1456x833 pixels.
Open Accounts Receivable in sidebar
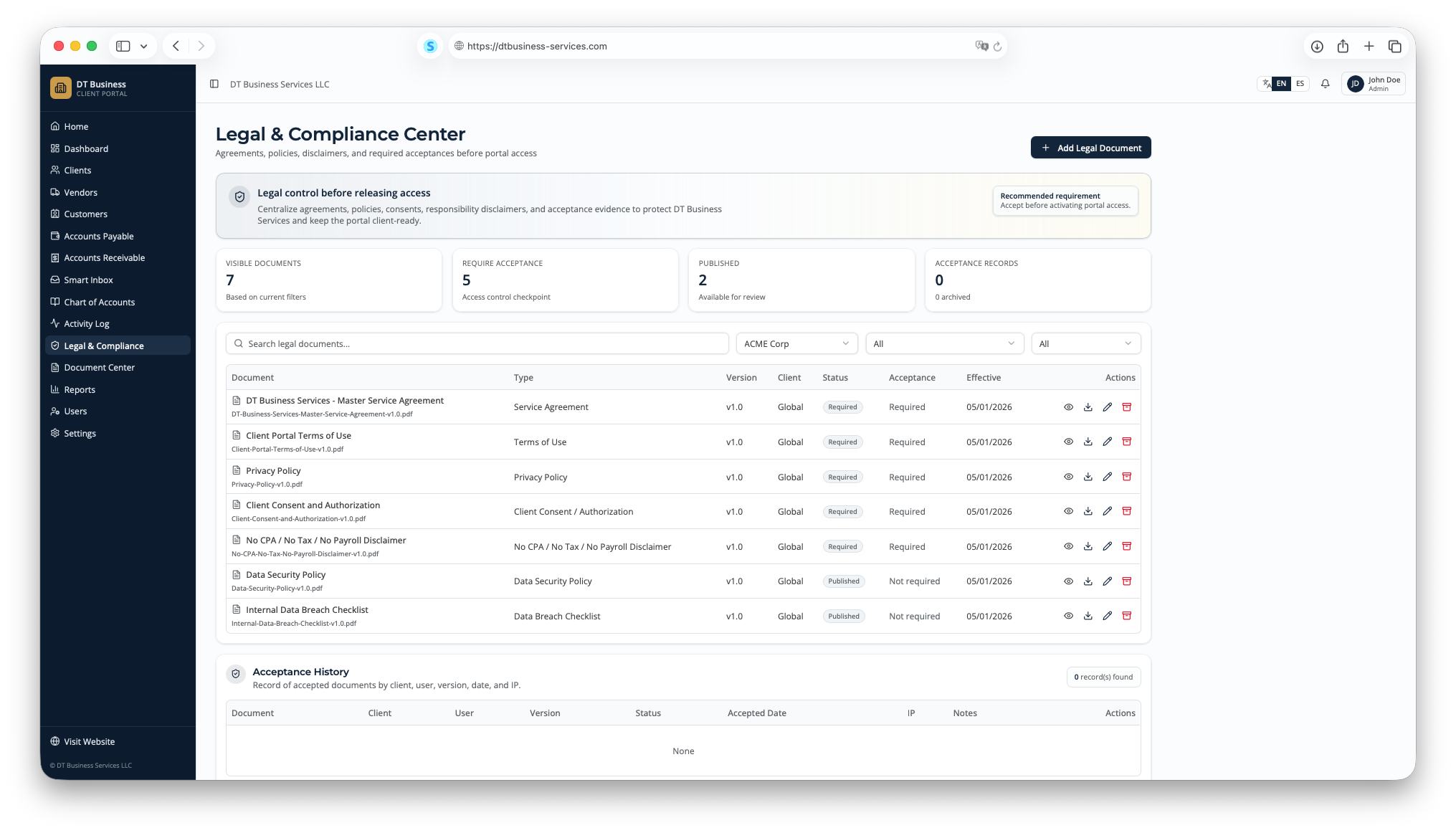118,258
